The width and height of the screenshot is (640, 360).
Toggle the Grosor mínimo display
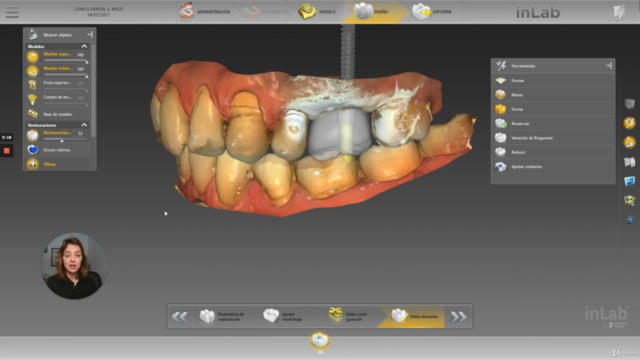[x=33, y=150]
